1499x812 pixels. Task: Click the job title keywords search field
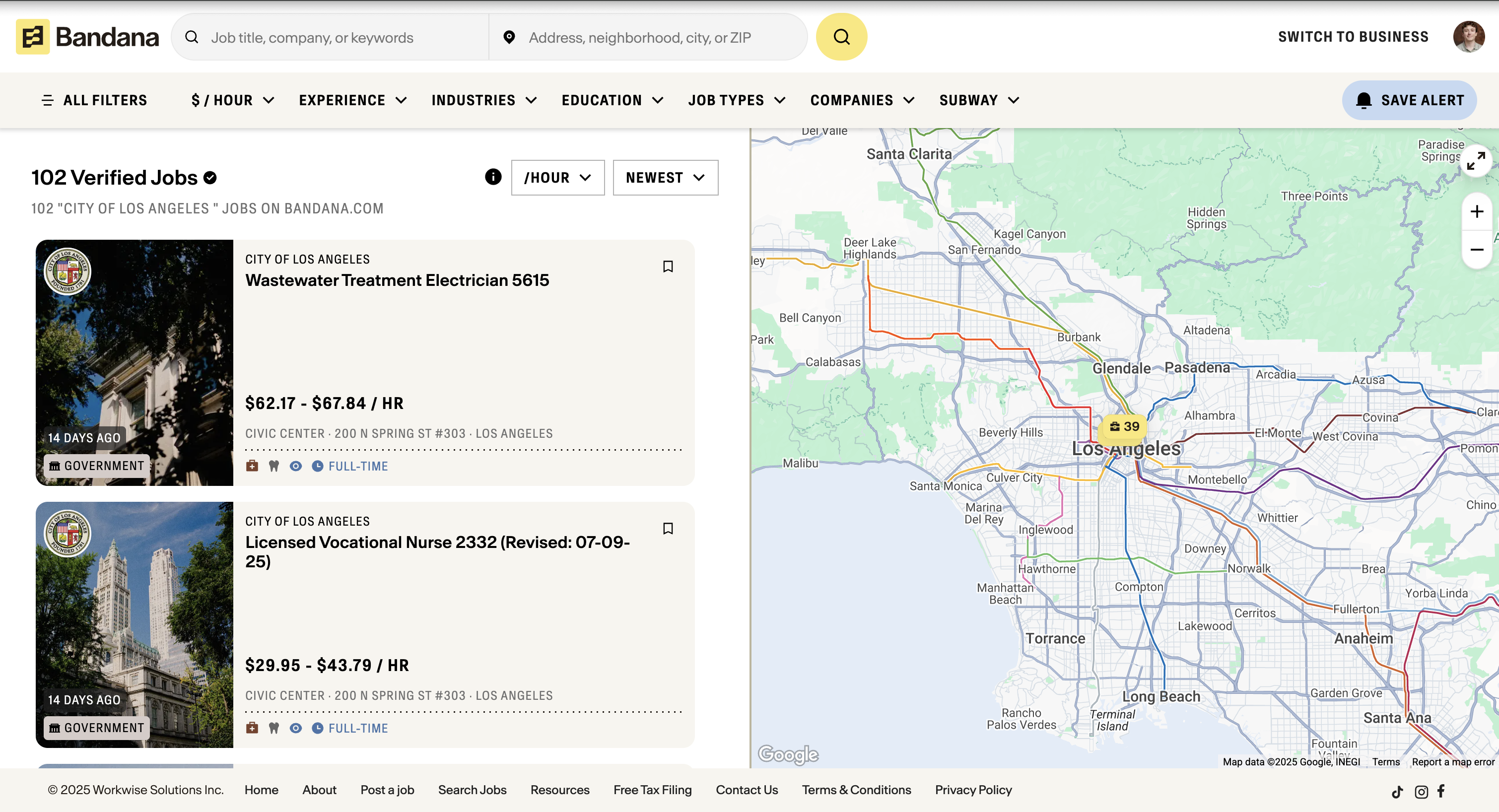point(343,37)
